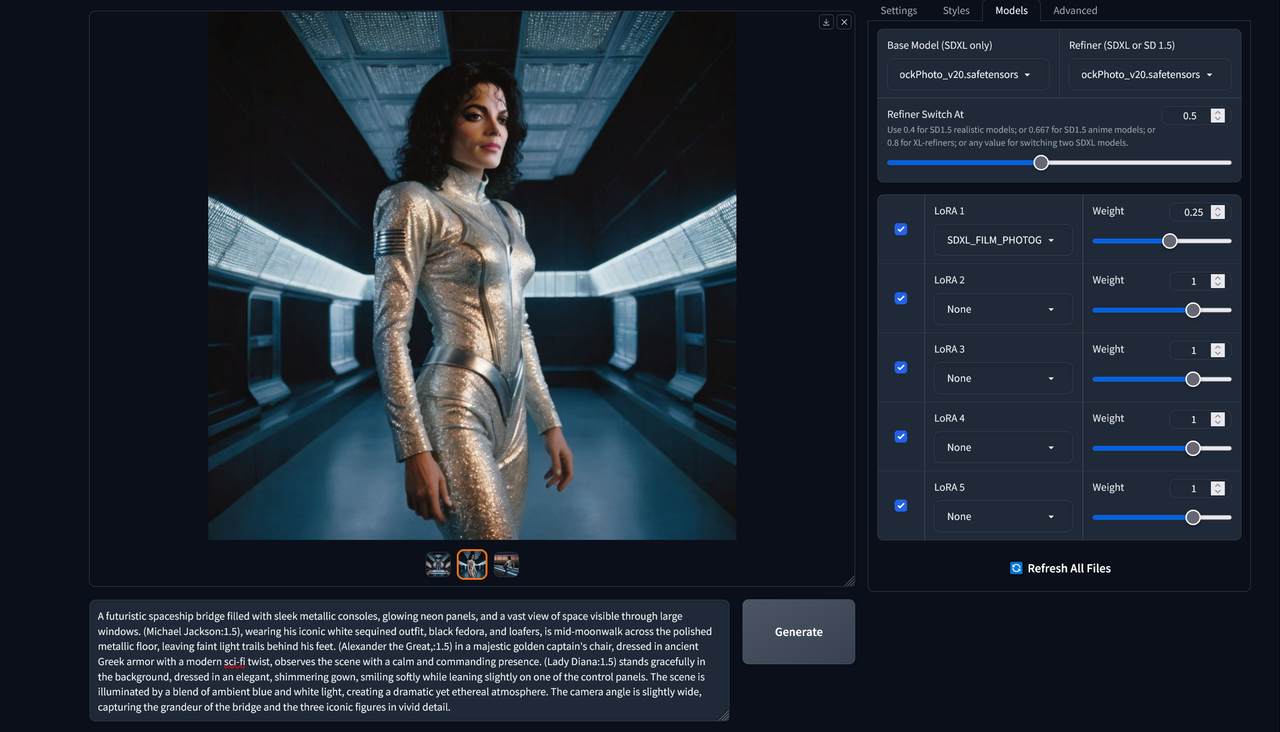
Task: Open the Advanced tab
Action: 1075,11
